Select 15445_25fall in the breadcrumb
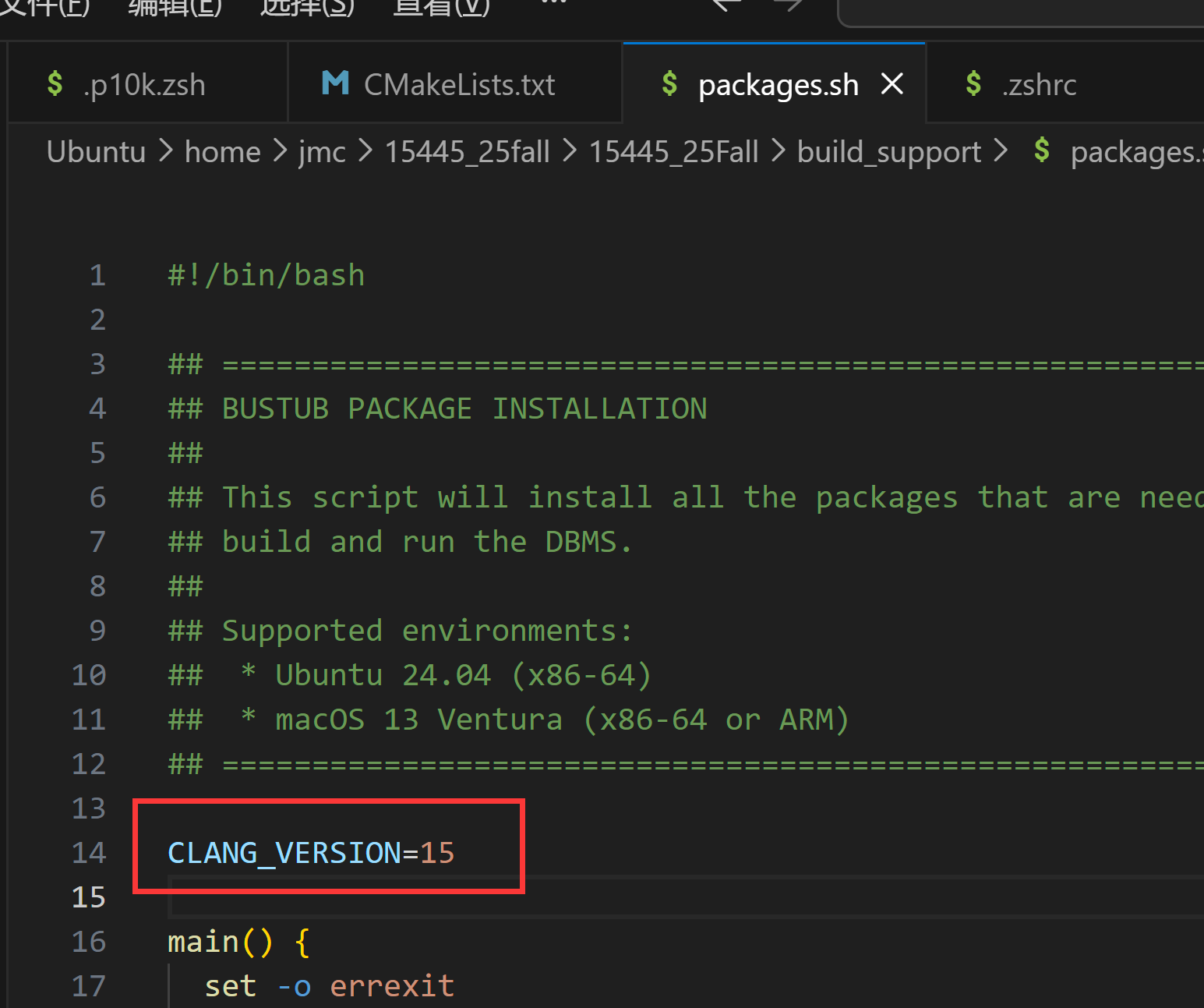 (467, 151)
